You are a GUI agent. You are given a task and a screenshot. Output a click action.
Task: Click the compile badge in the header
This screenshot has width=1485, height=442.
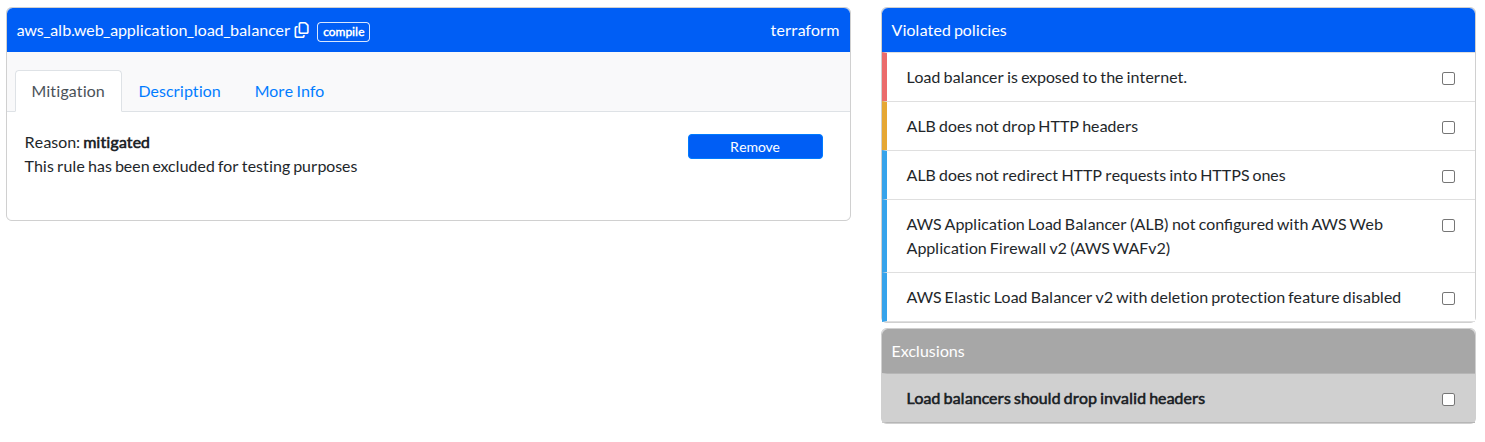[x=343, y=32]
